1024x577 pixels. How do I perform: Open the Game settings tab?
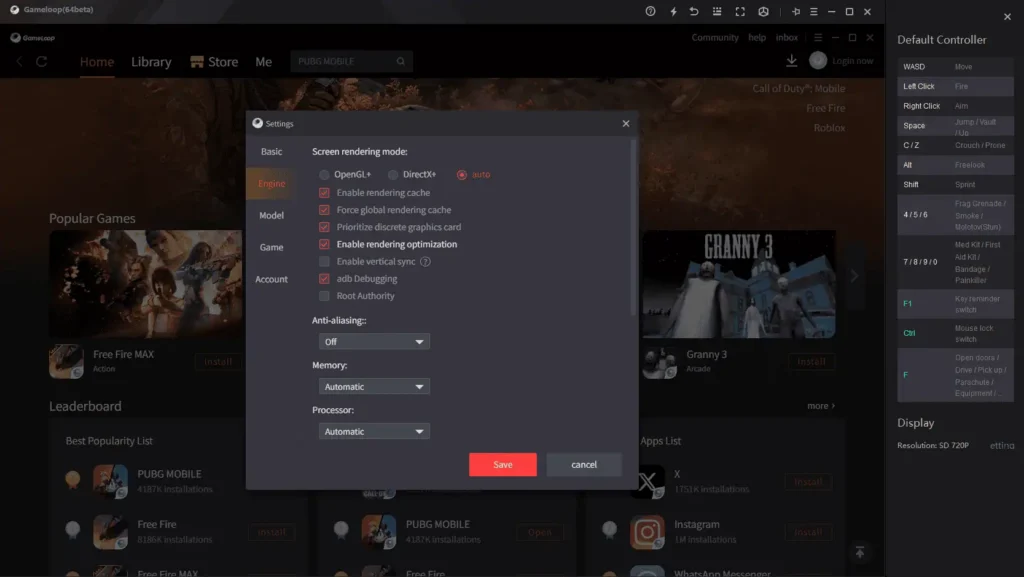point(271,247)
